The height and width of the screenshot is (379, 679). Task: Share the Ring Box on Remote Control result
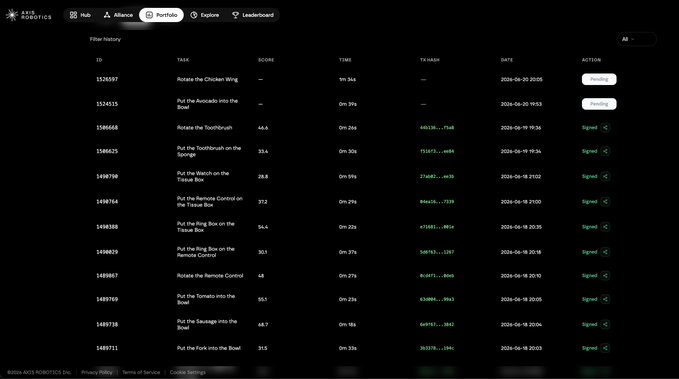coord(605,252)
